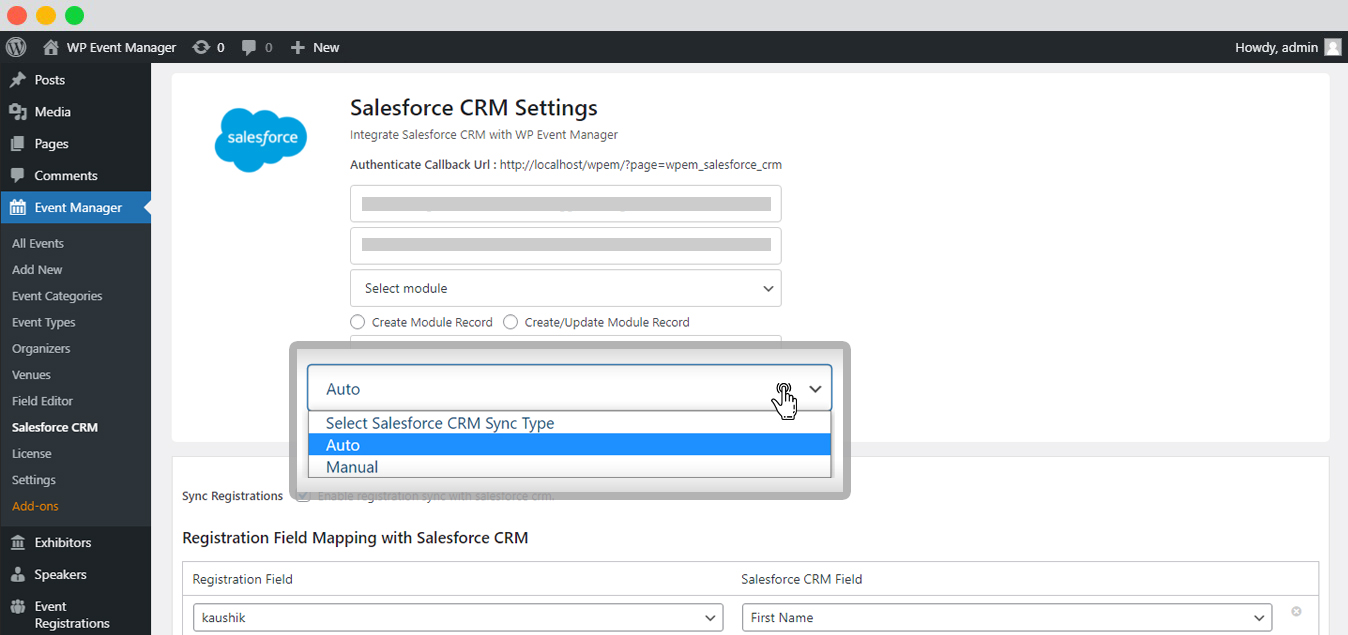The image size is (1348, 635).
Task: Open the Select module dropdown
Action: (x=566, y=288)
